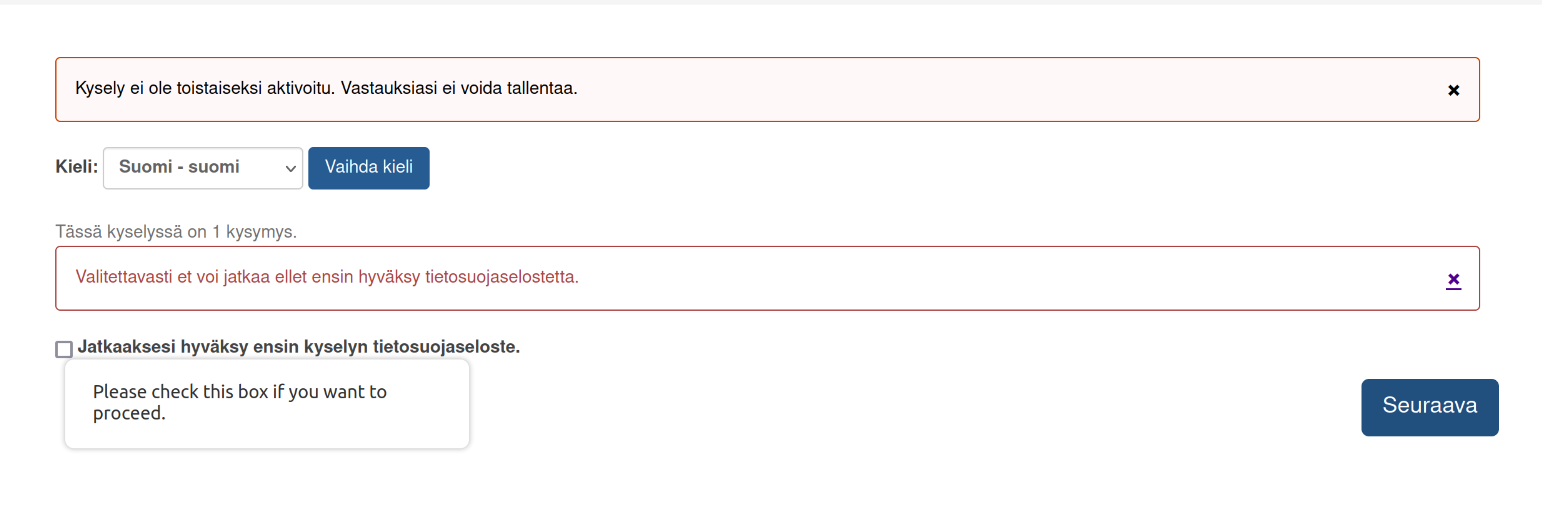This screenshot has height=518, width=1542.
Task: Click the Vaihda kieli button
Action: click(369, 168)
